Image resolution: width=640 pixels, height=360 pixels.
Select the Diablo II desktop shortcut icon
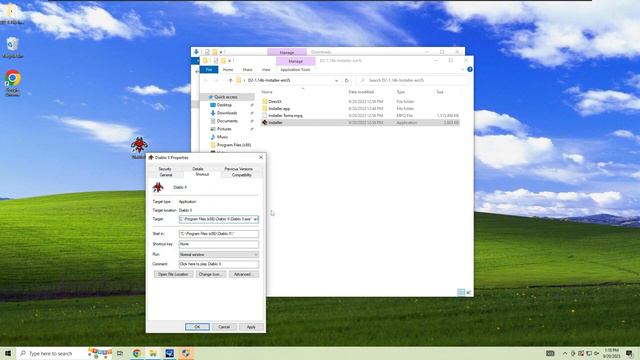click(x=139, y=147)
